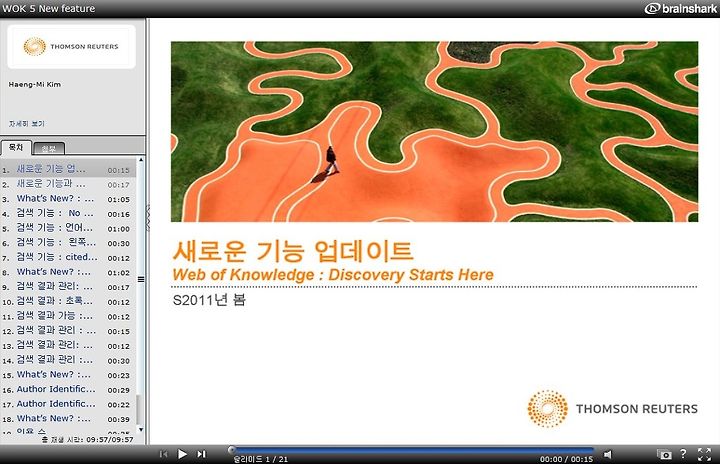Click the S2011년 봄 text

[209, 300]
